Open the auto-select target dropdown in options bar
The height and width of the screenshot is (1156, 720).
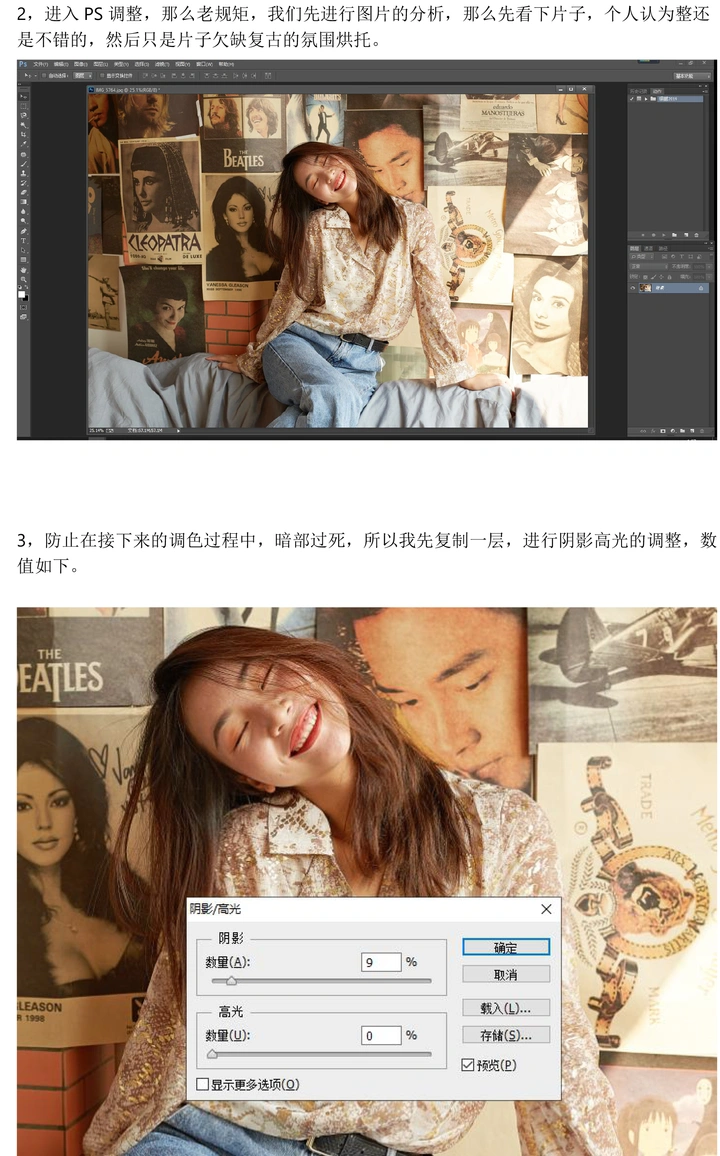(x=83, y=75)
